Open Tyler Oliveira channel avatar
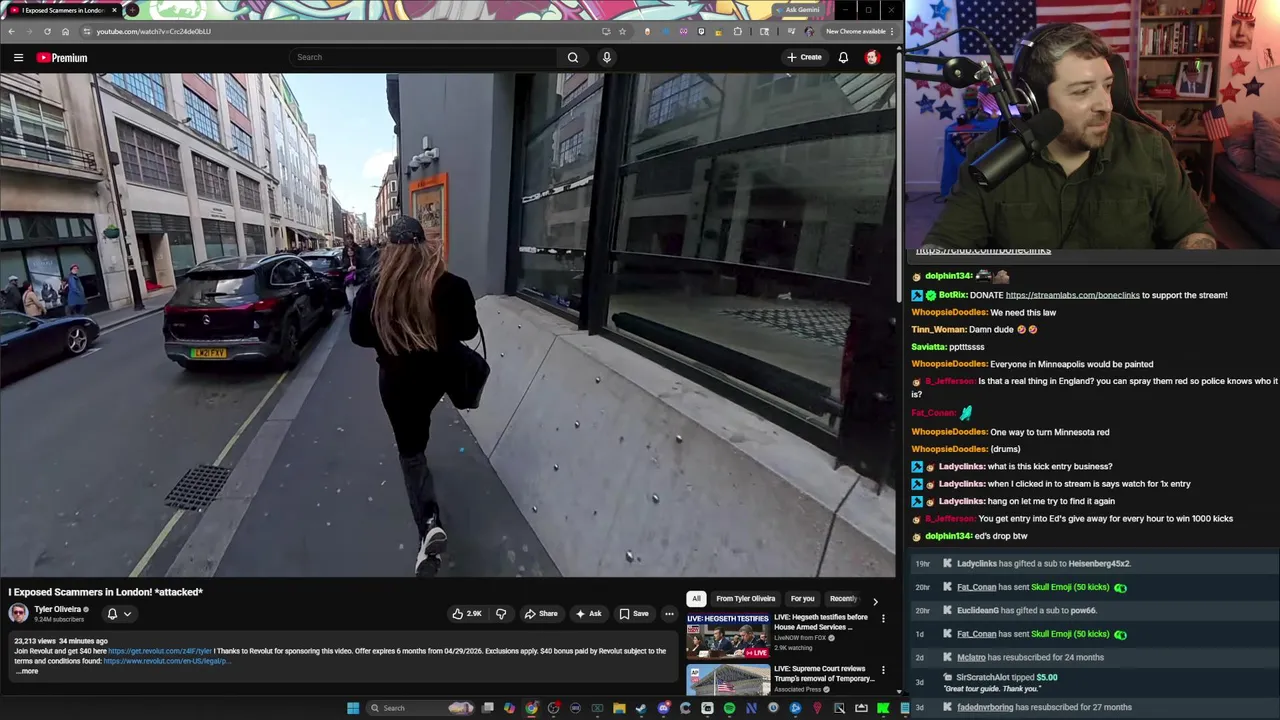 coord(19,613)
